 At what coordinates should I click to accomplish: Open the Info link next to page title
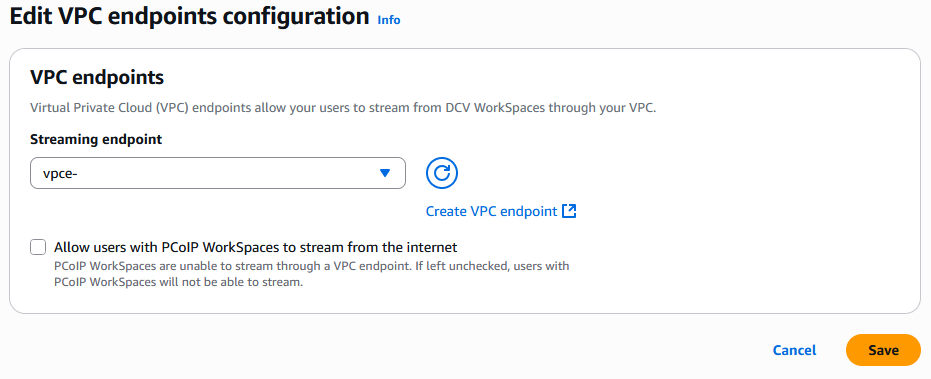(x=389, y=20)
